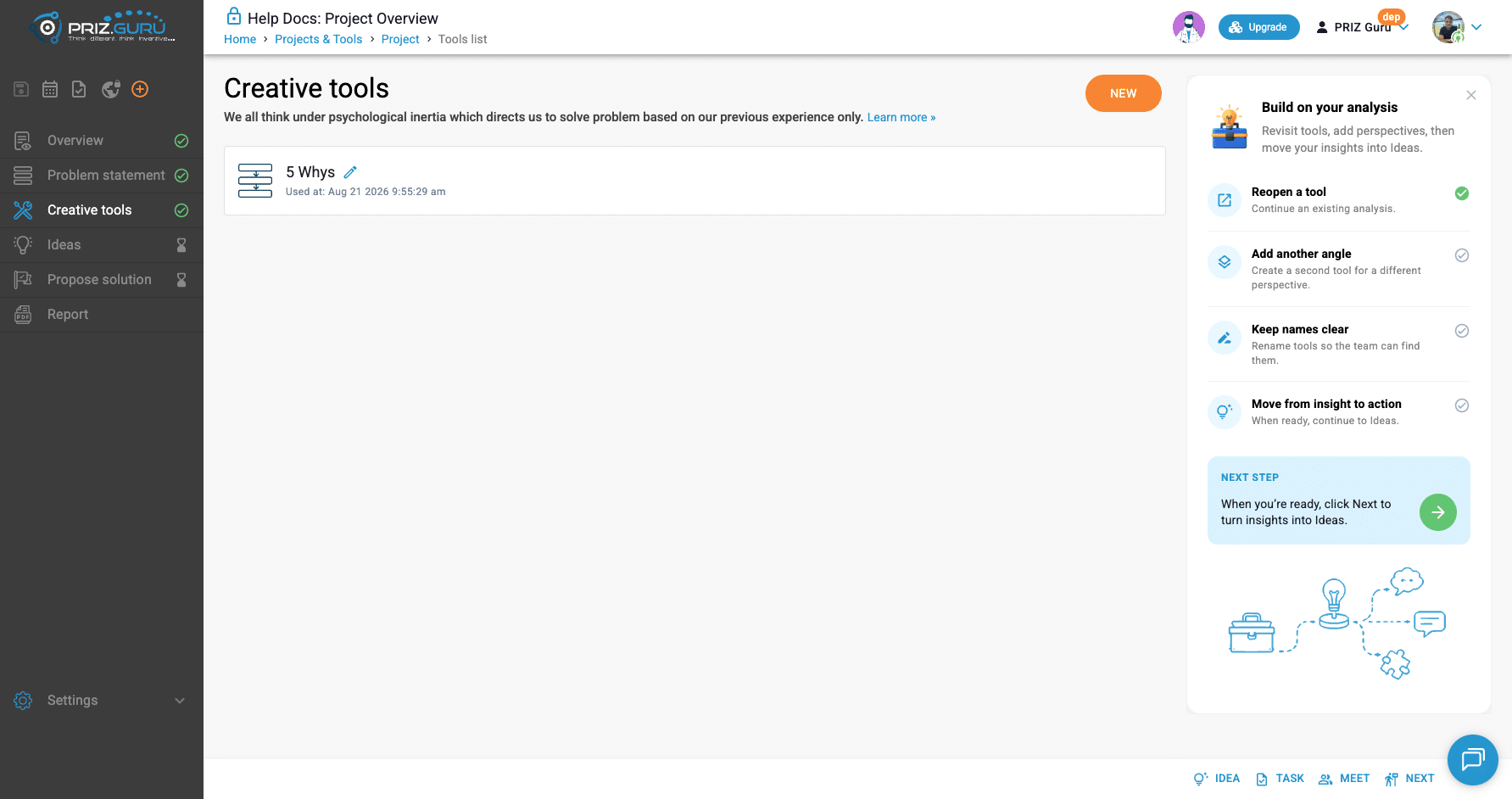Click the NEXT button in bottom bar
Image resolution: width=1512 pixels, height=799 pixels.
point(1409,779)
